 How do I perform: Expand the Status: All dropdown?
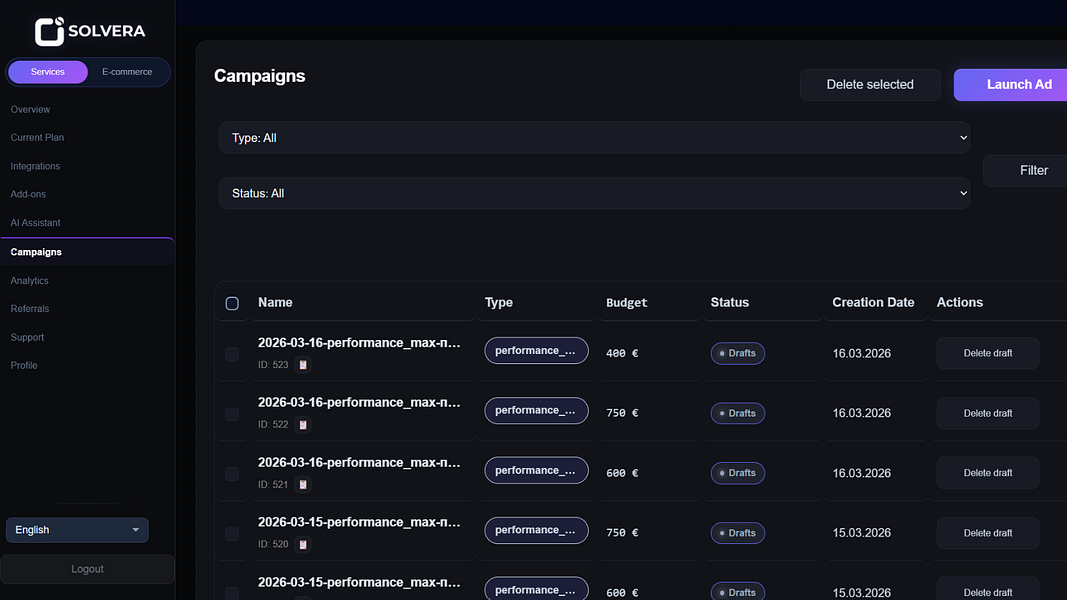tap(594, 193)
